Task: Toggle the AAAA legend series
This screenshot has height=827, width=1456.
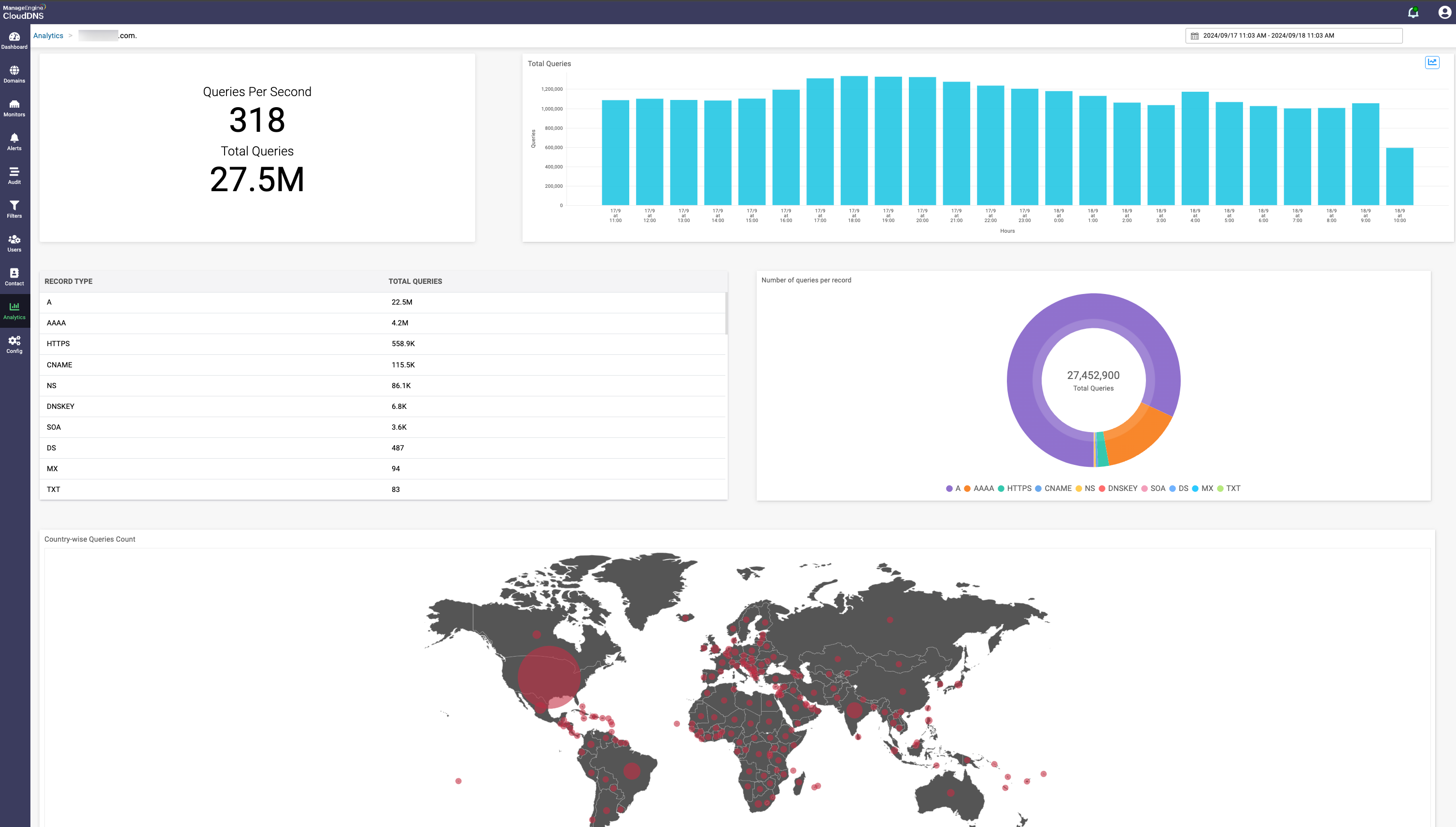Action: [983, 489]
